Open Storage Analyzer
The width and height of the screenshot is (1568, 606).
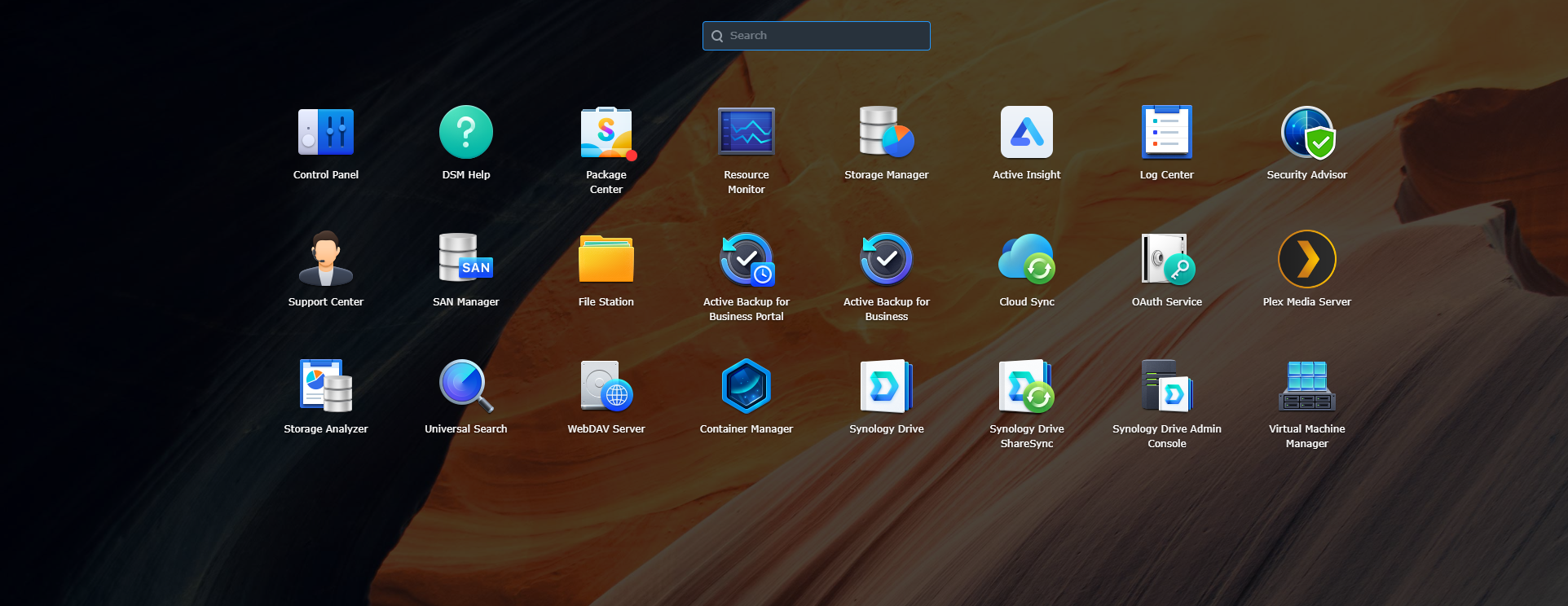pyautogui.click(x=326, y=386)
